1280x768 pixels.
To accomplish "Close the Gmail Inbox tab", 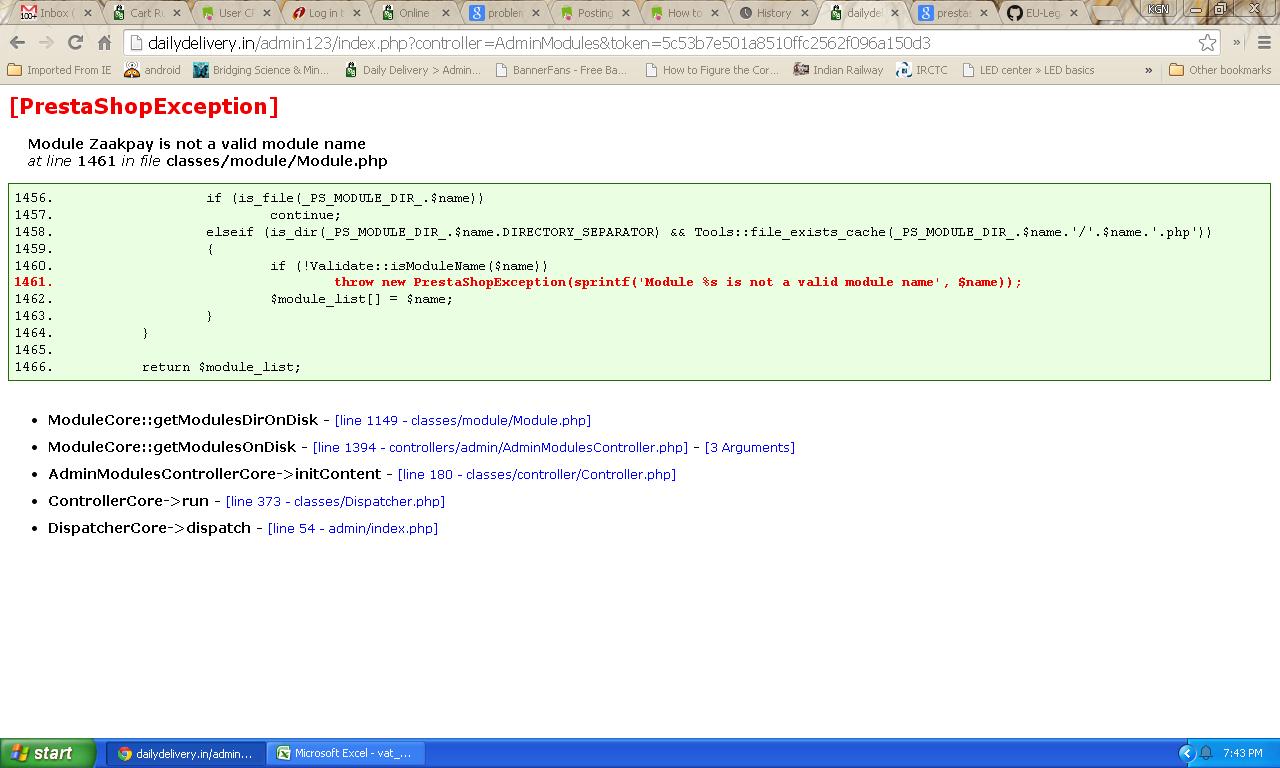I will 88,13.
